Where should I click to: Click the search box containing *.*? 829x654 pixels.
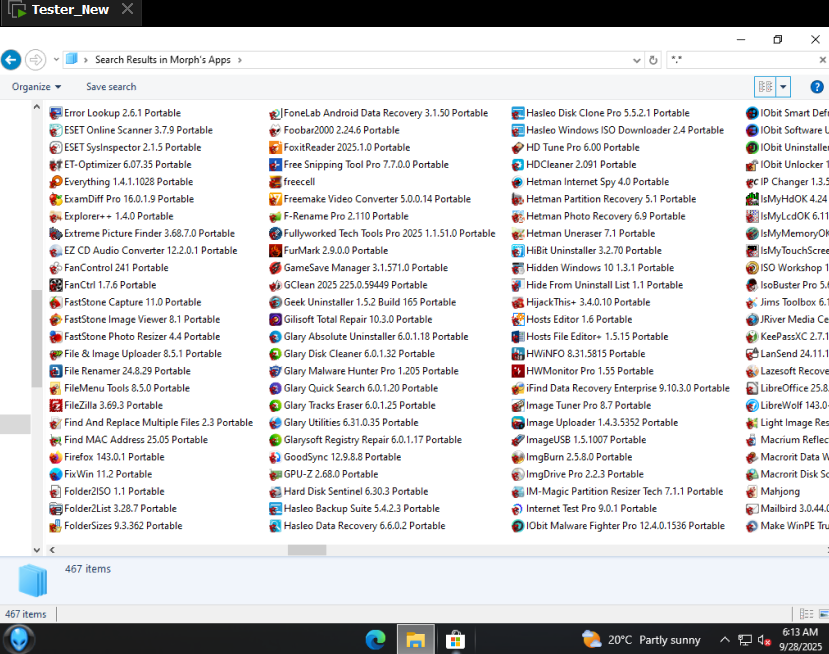click(x=743, y=60)
